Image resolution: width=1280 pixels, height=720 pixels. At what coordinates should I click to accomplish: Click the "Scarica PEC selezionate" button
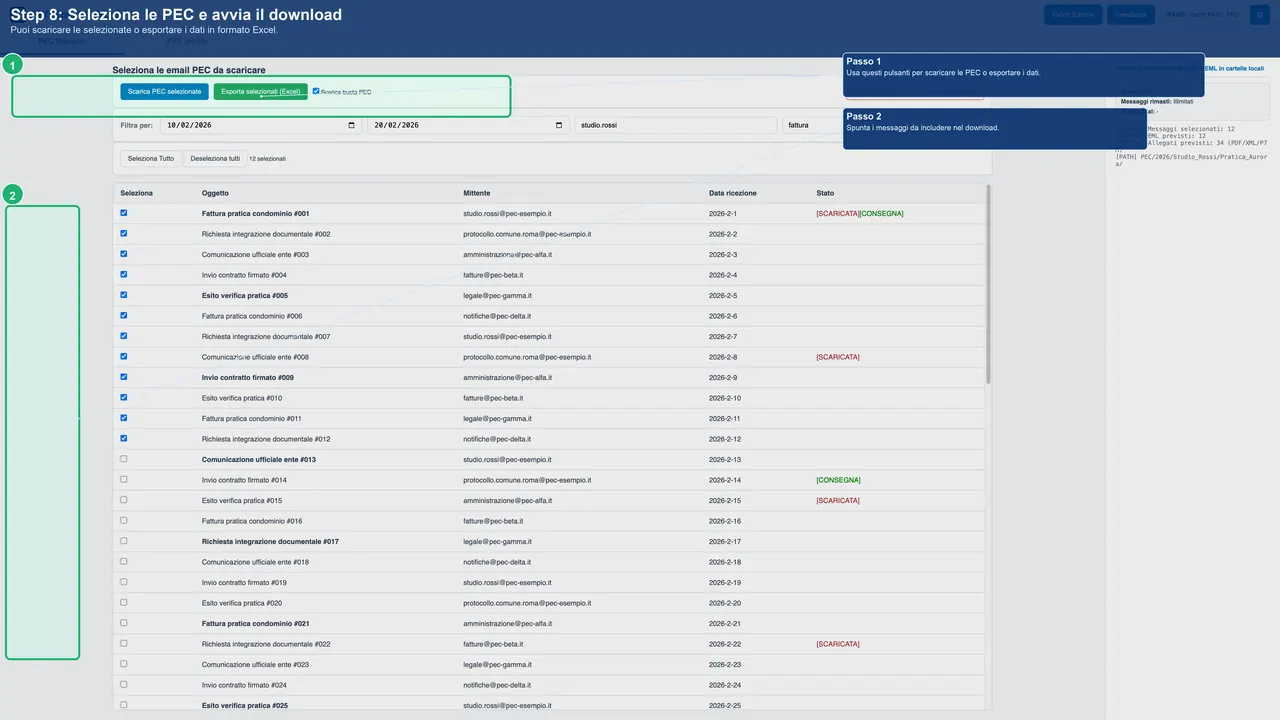point(163,90)
